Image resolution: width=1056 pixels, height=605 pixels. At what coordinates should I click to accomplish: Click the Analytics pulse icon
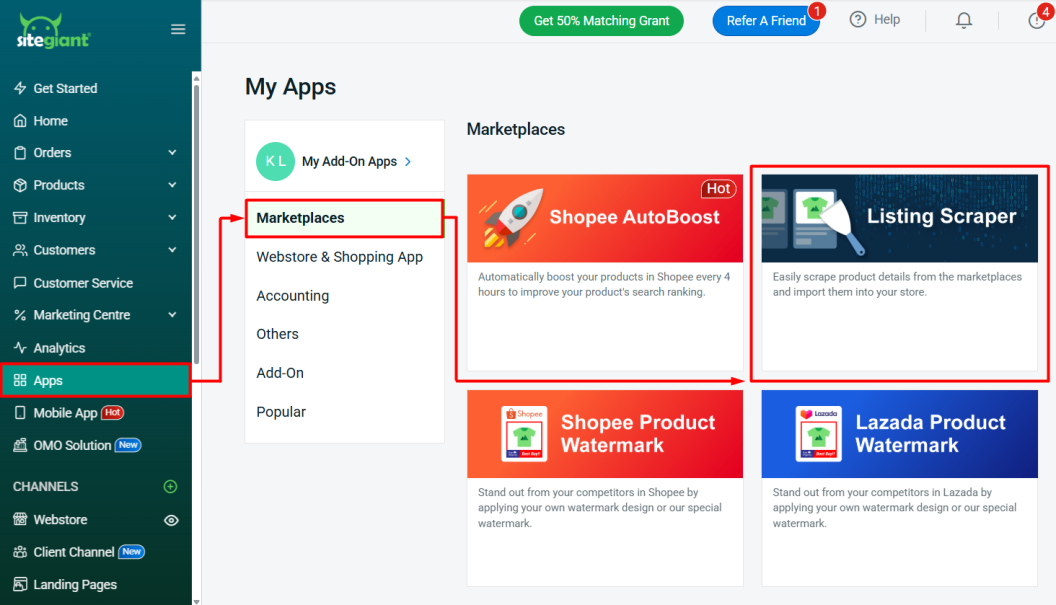20,348
